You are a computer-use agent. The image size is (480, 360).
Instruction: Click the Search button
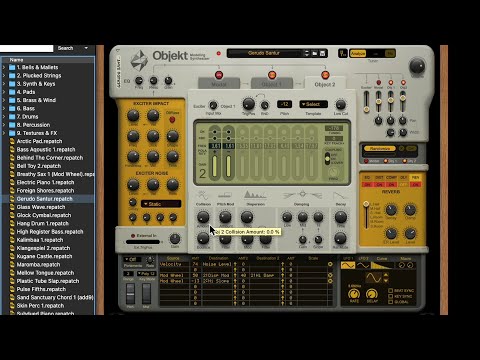pos(65,48)
